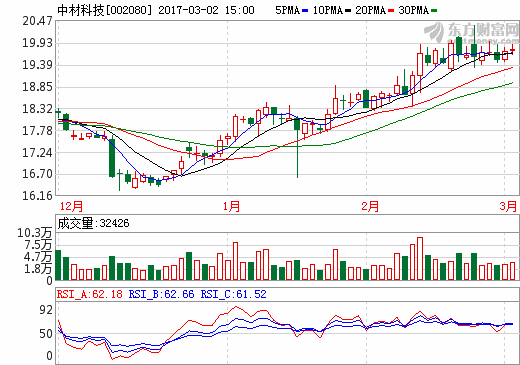Click the 20.47 price axis label

click(37, 21)
